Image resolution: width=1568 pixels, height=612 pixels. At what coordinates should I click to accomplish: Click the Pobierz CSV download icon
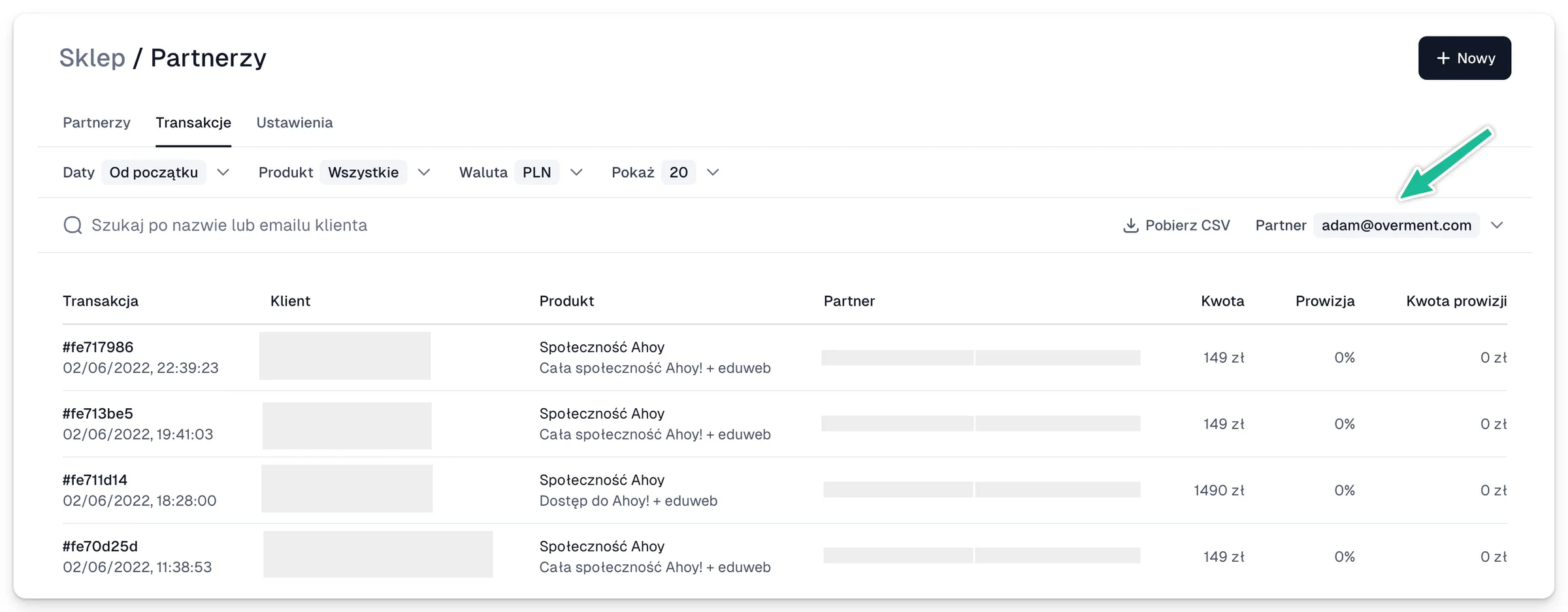tap(1130, 225)
